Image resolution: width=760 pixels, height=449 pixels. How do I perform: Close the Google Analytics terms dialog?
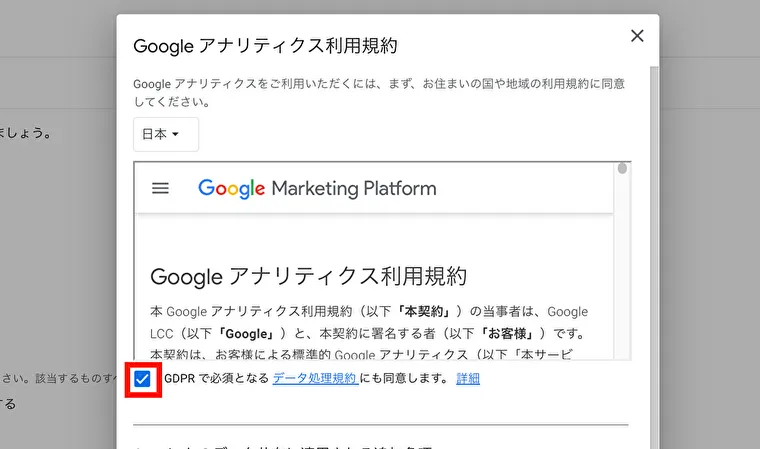click(637, 35)
